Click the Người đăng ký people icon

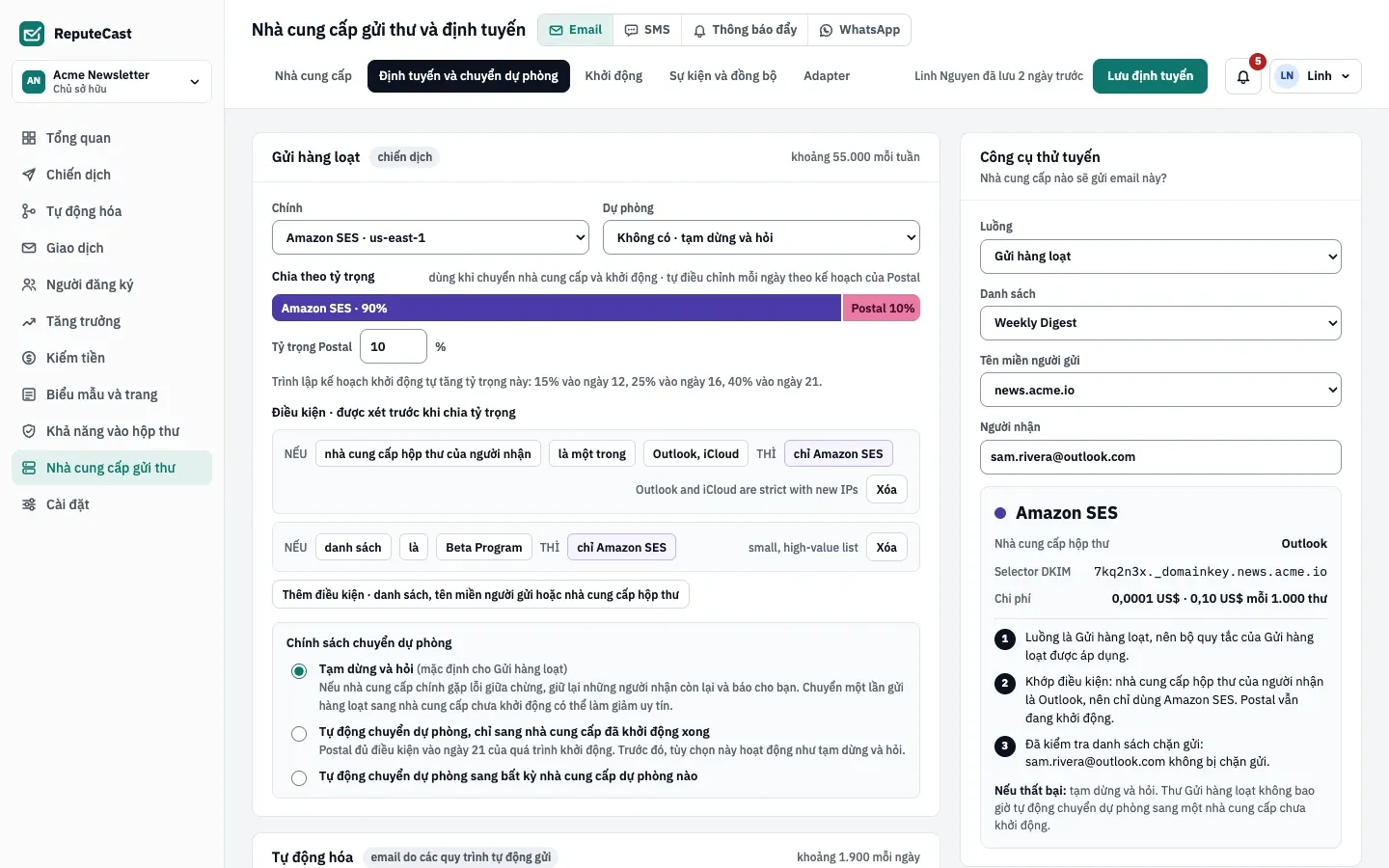(x=29, y=285)
